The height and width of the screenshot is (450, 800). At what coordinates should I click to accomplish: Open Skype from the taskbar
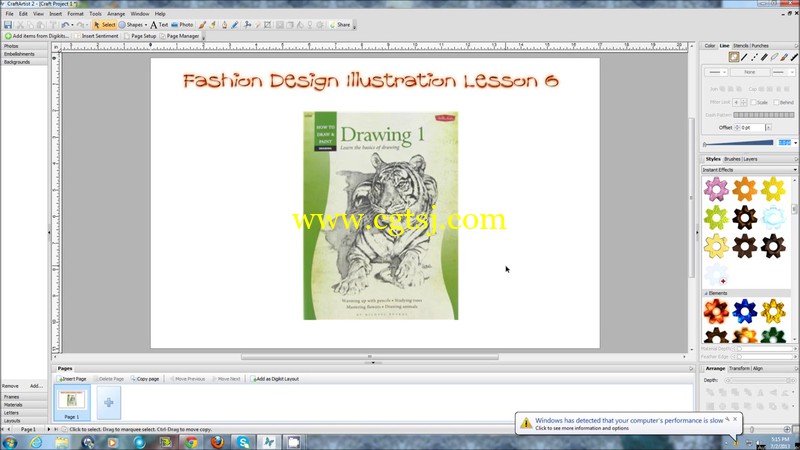point(243,442)
